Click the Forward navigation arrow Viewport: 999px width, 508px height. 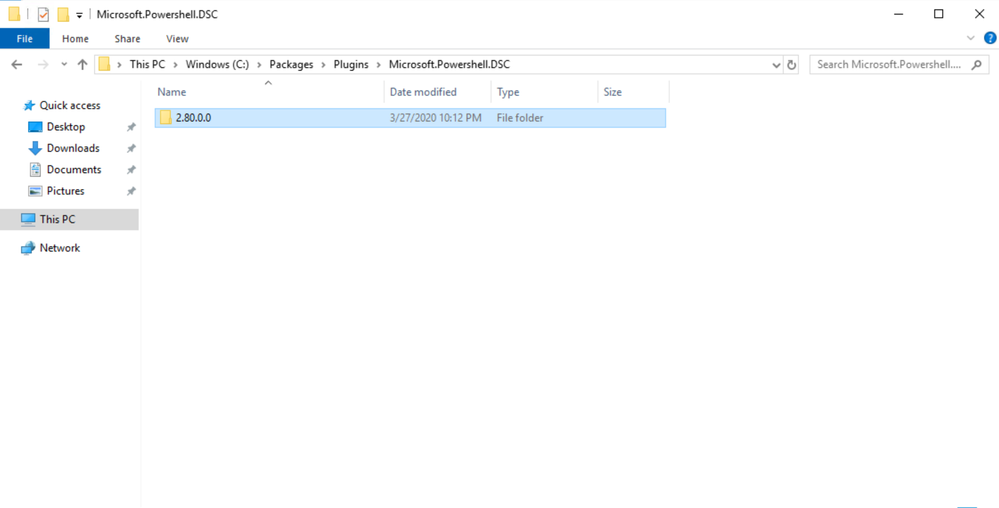[x=43, y=64]
